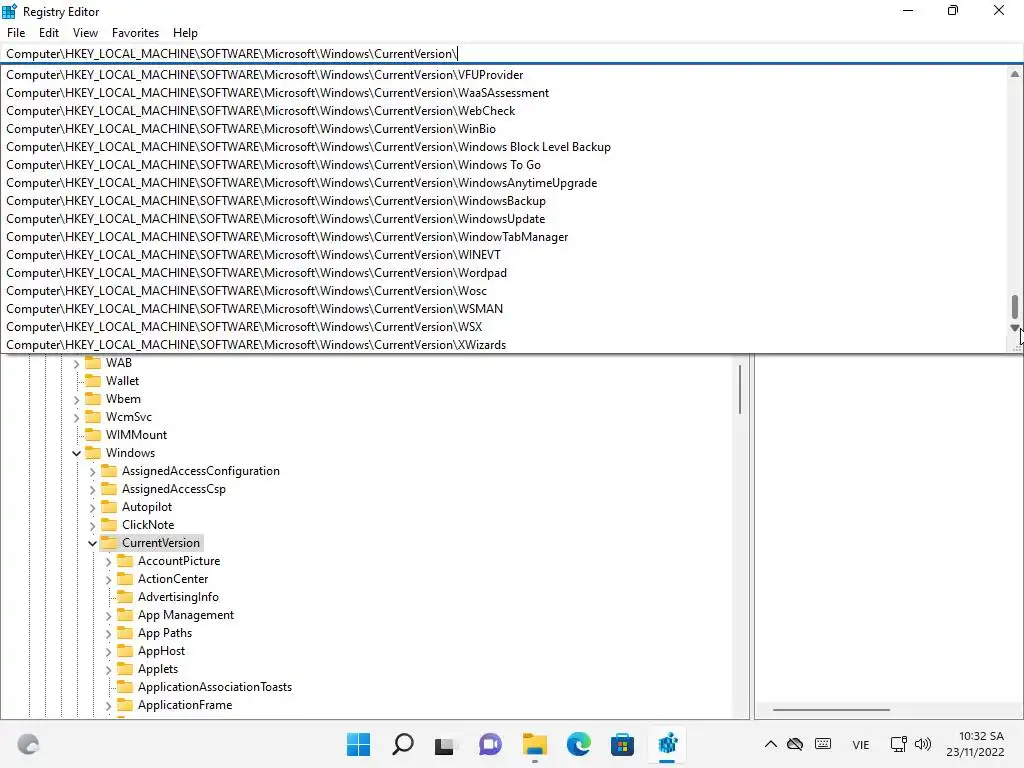Expand the WAB key

pyautogui.click(x=76, y=363)
